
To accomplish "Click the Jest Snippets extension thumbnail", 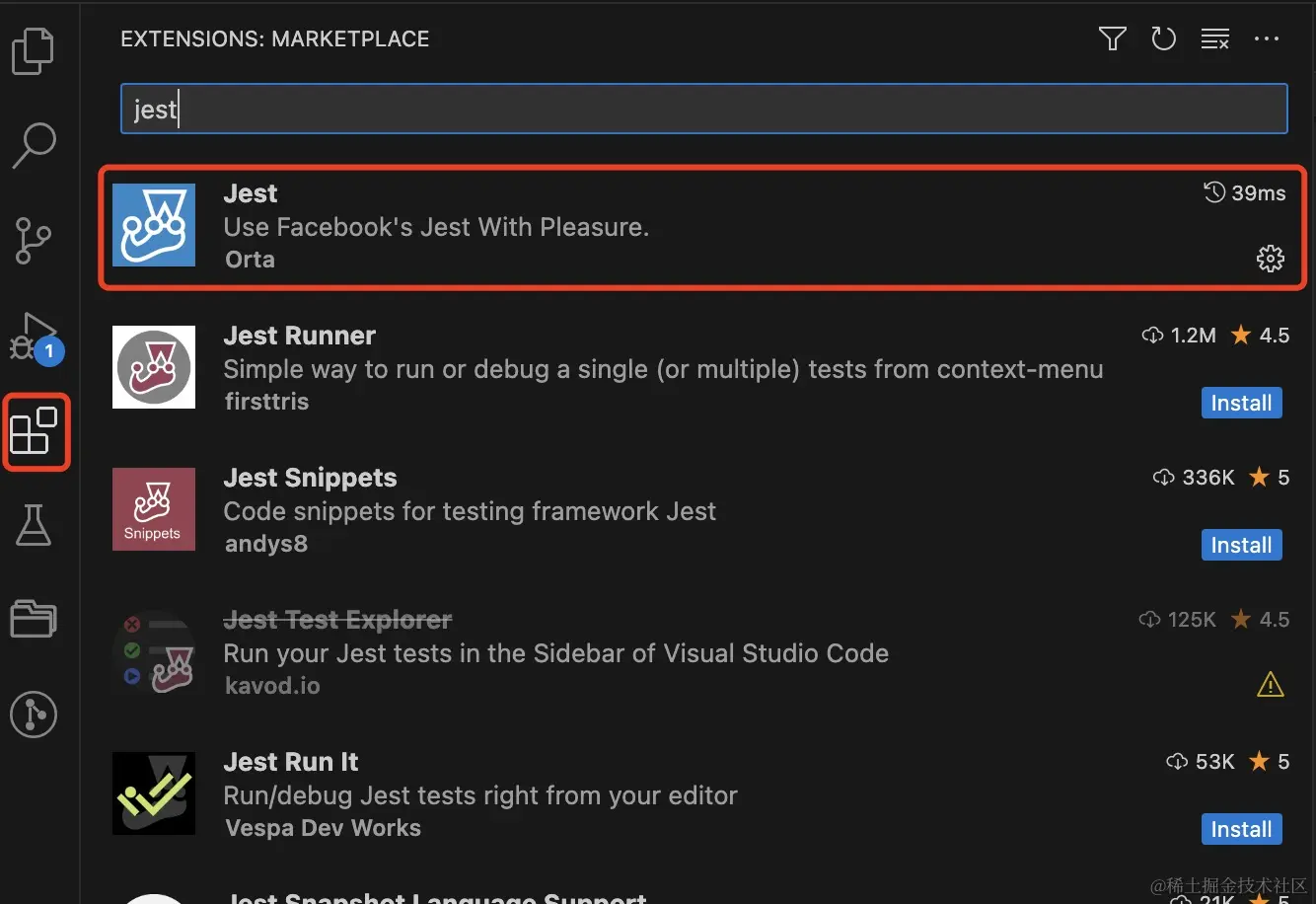I will point(154,509).
